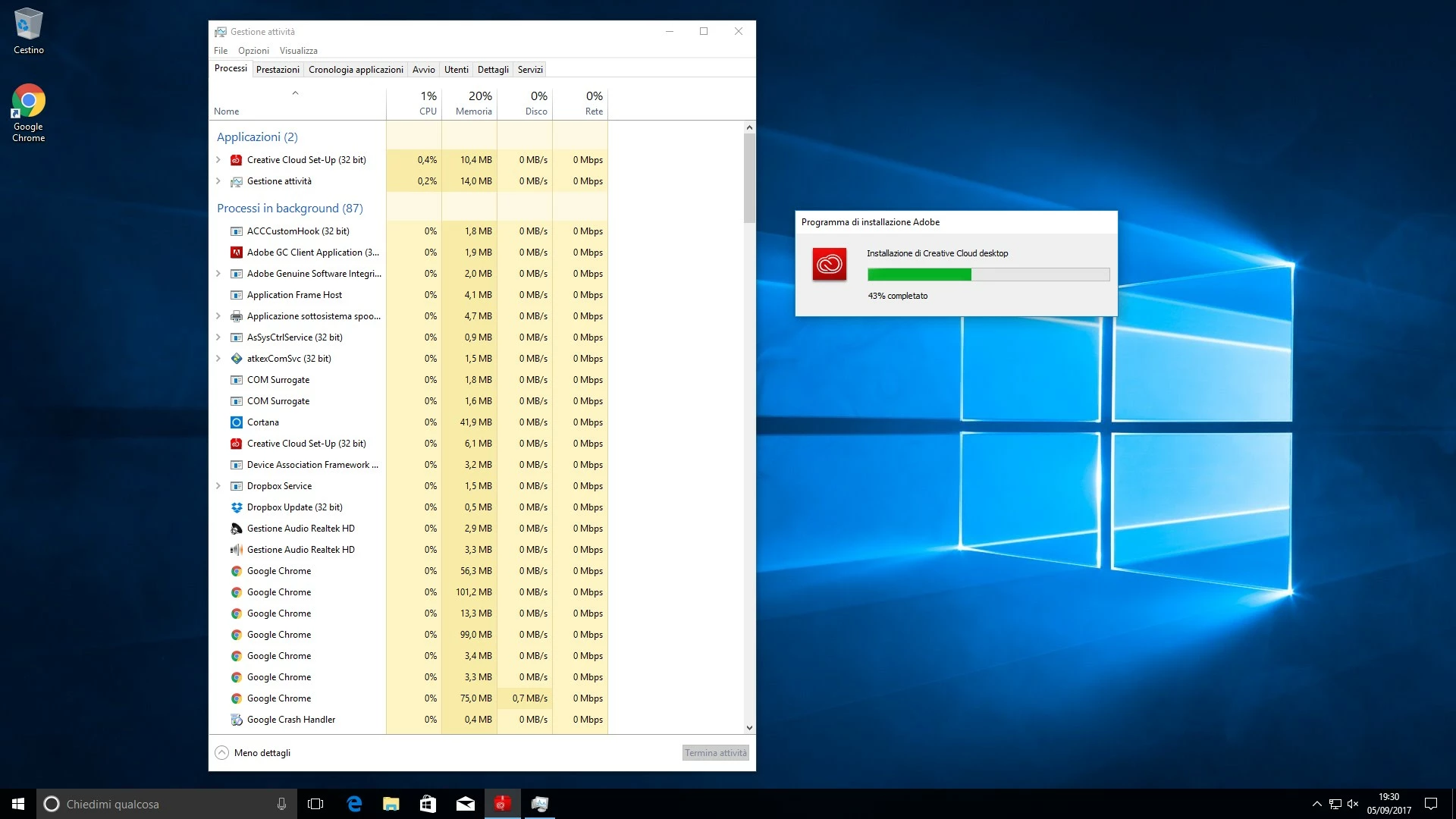Click Adobe GC Client Application icon
Image resolution: width=1456 pixels, height=819 pixels.
coord(236,253)
